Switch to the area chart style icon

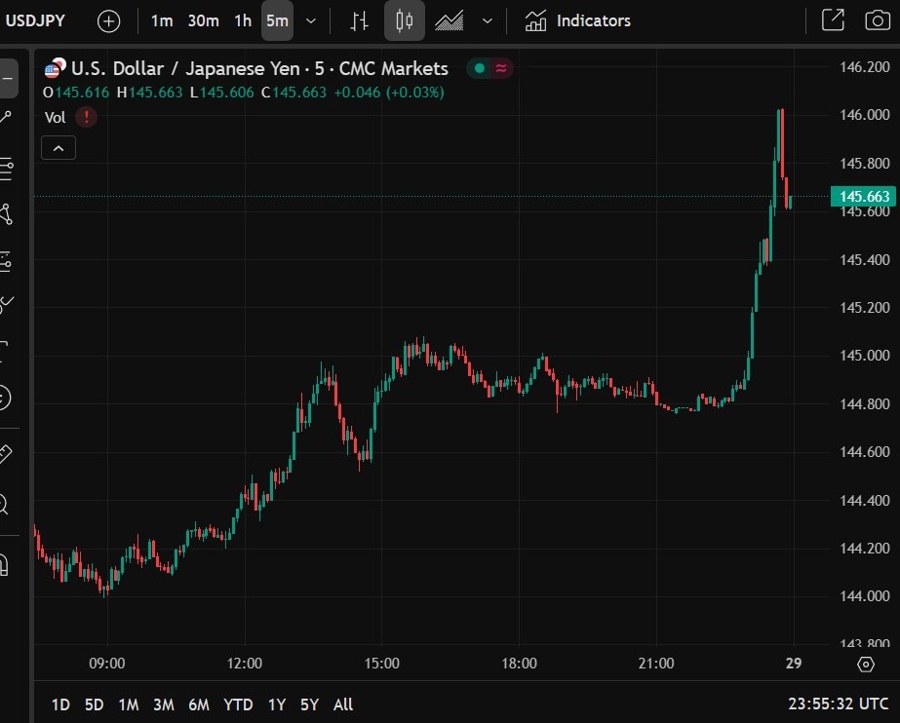449,21
